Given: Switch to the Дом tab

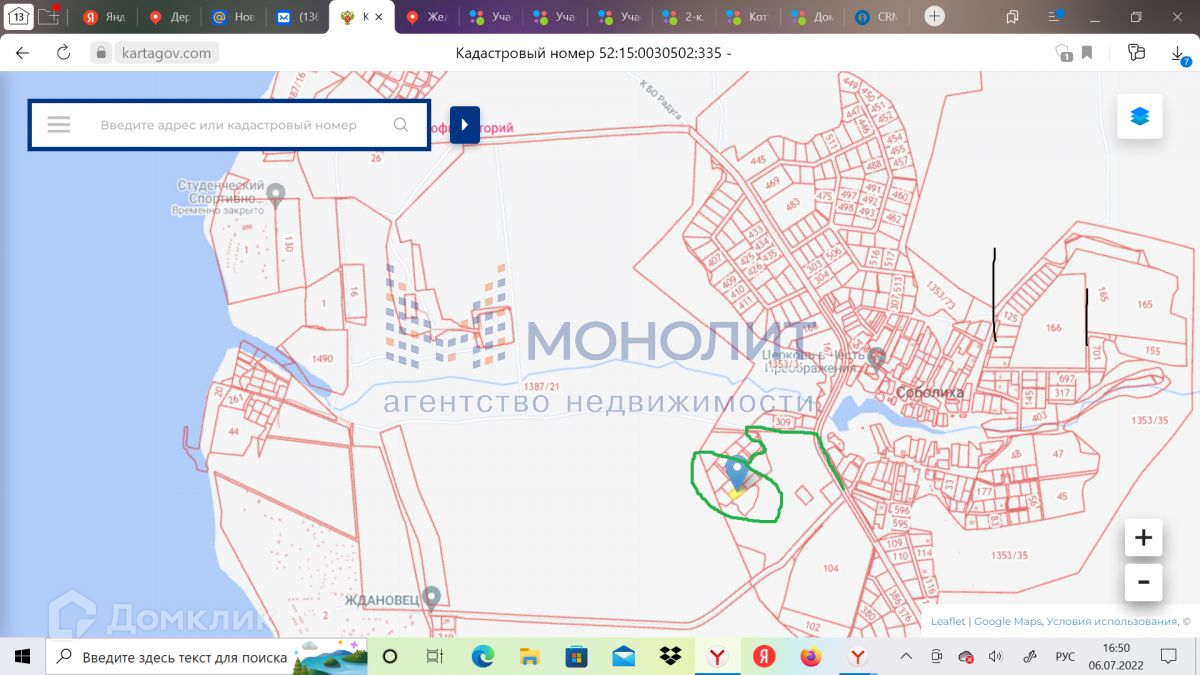Looking at the screenshot, I should pos(813,17).
